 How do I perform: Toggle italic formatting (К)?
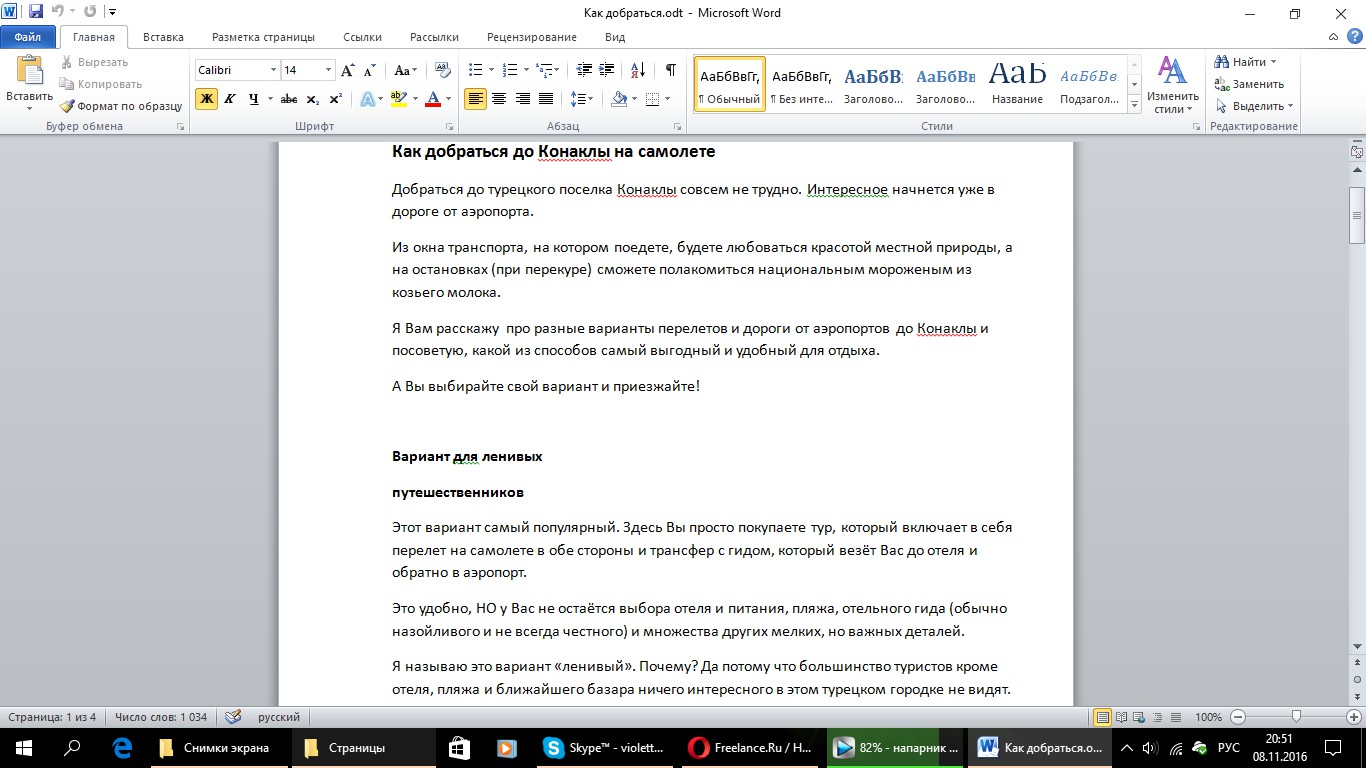click(x=230, y=99)
